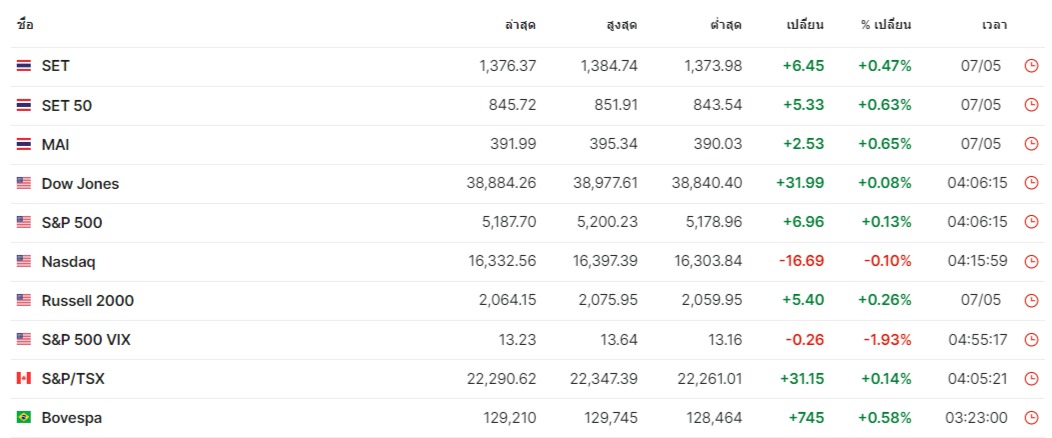Click the Thai flag beside SET 50
The height and width of the screenshot is (438, 1052).
(24, 105)
